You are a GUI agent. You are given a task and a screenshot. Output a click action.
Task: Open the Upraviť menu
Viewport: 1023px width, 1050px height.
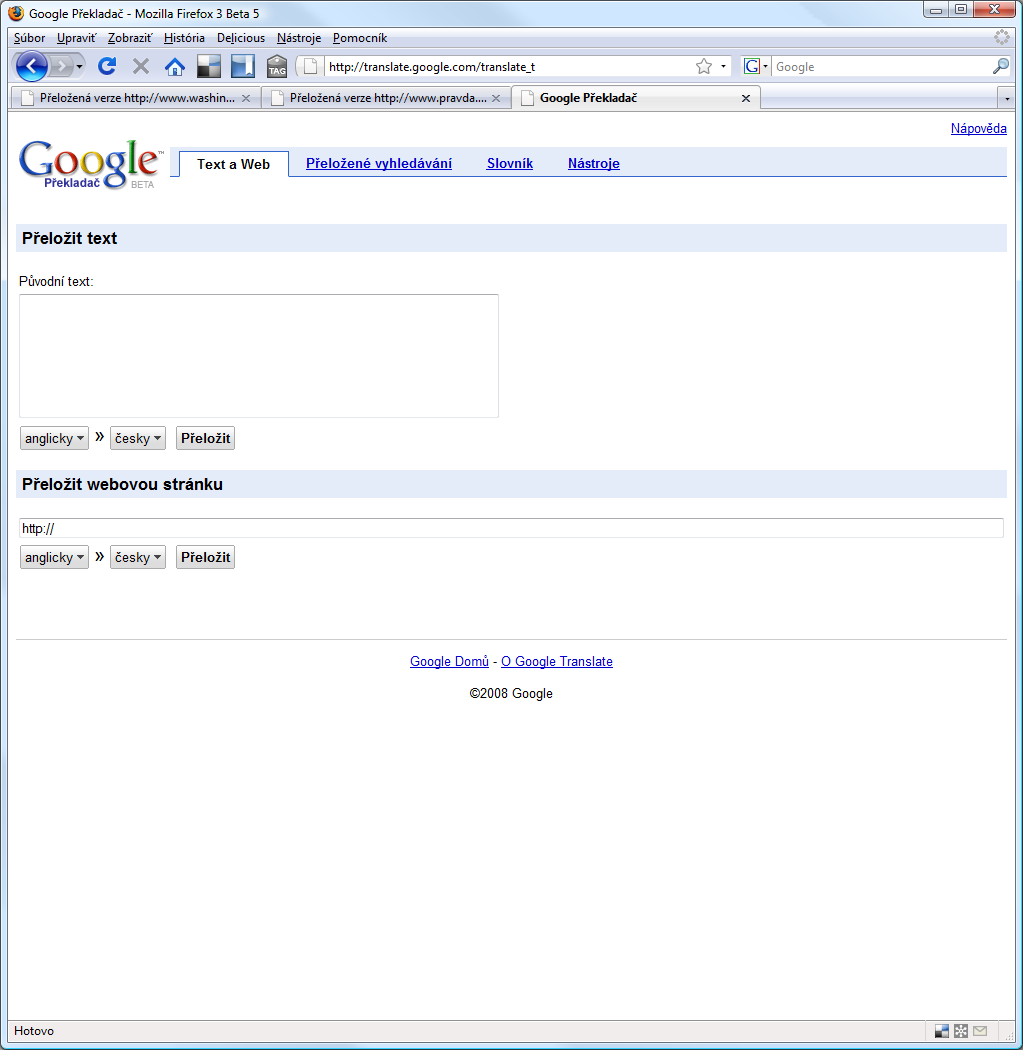point(76,38)
